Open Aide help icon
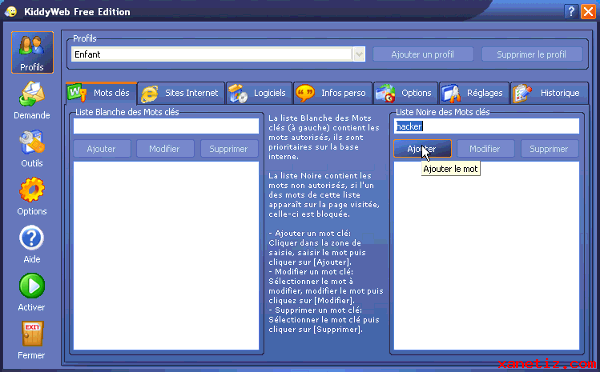Screen dimensions: 600x372 click(32, 244)
